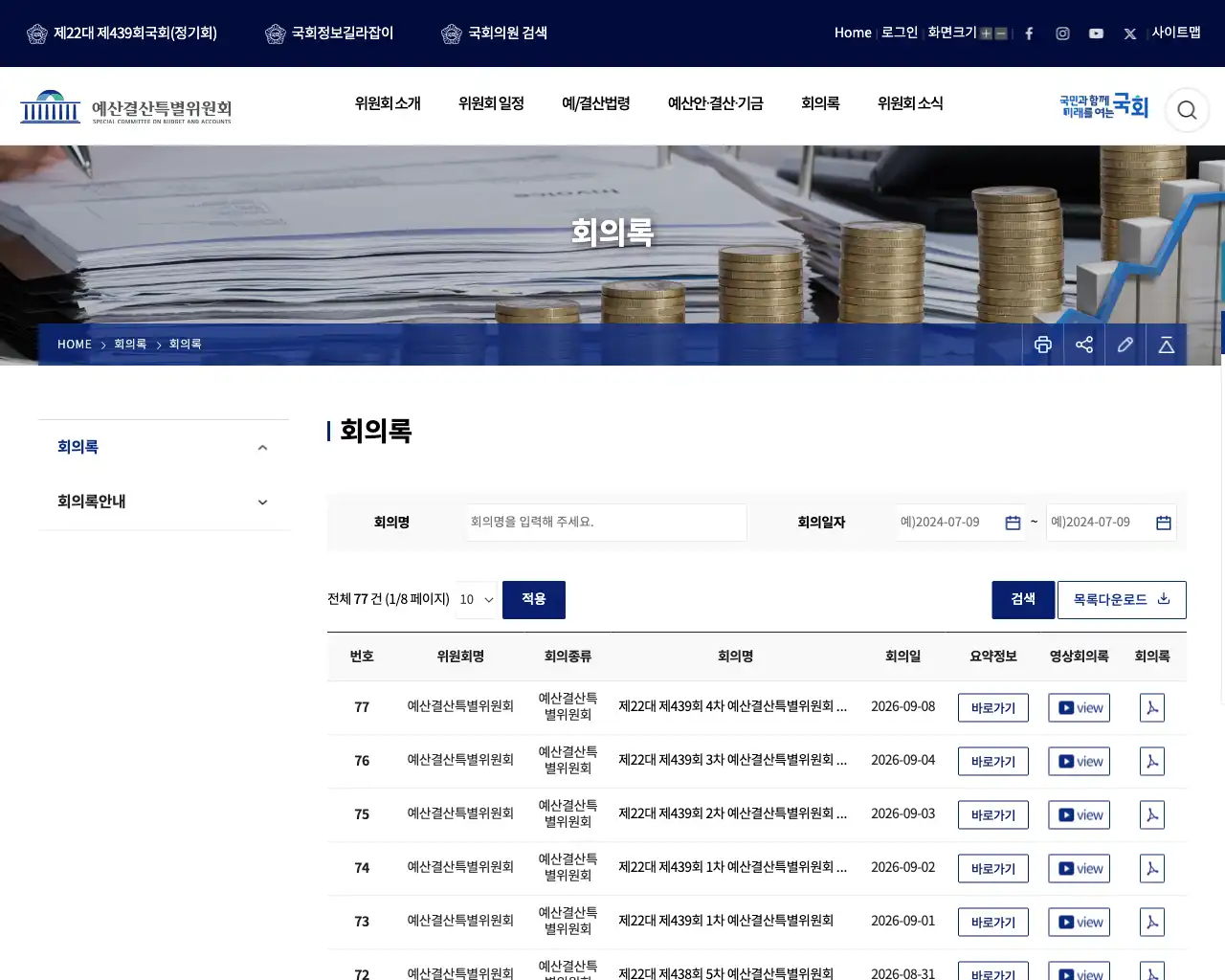This screenshot has width=1225, height=980.
Task: Click the print page icon
Action: coord(1043,345)
